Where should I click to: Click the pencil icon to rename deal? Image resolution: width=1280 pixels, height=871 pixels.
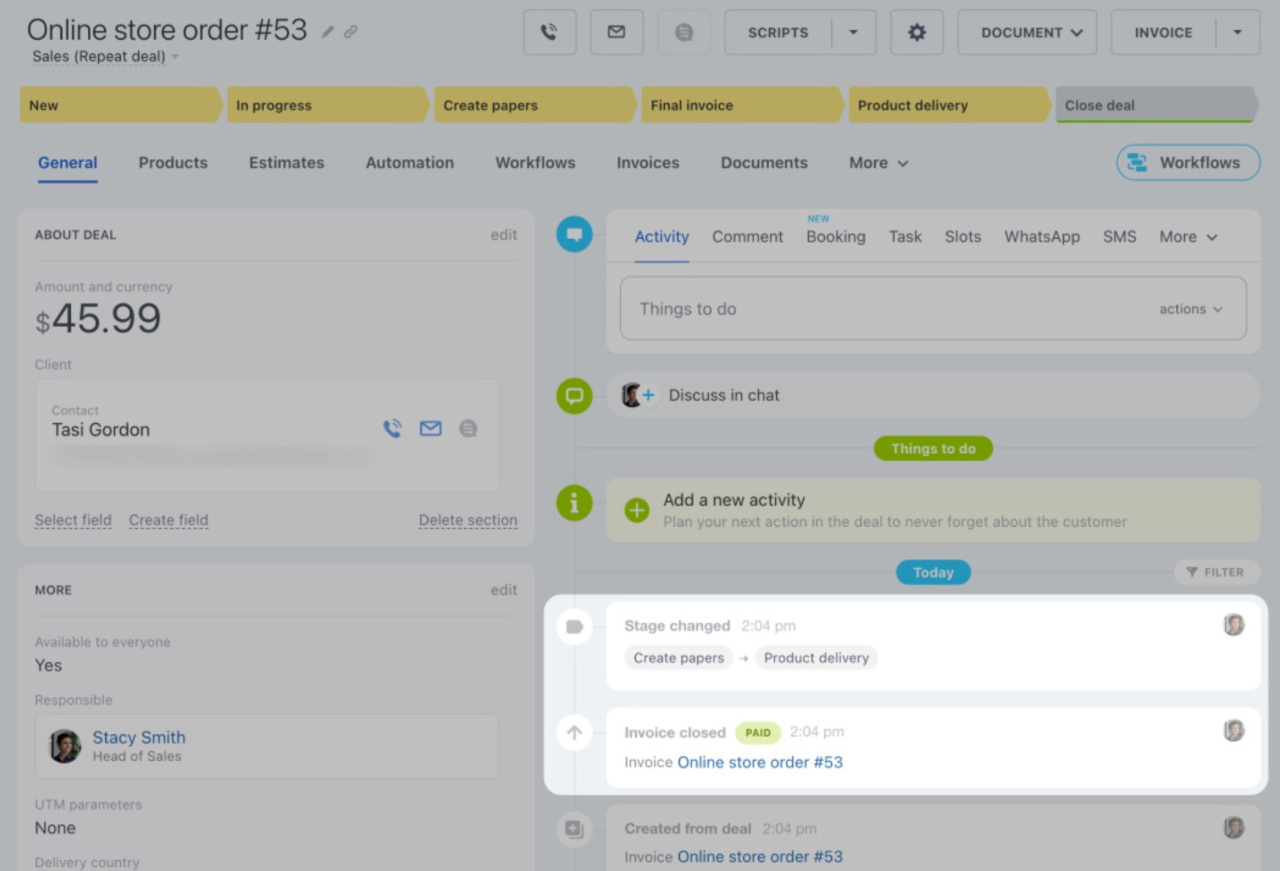[328, 32]
